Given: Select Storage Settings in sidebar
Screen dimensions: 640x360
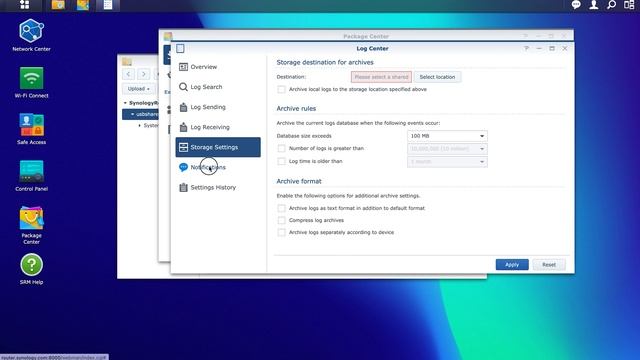Looking at the screenshot, I should coord(218,147).
